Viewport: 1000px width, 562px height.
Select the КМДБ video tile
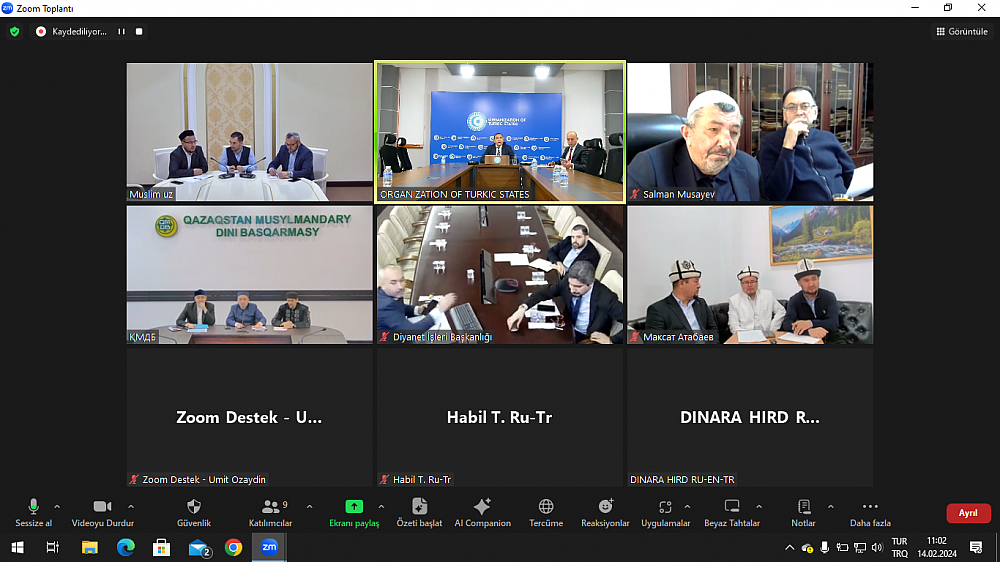(x=249, y=274)
